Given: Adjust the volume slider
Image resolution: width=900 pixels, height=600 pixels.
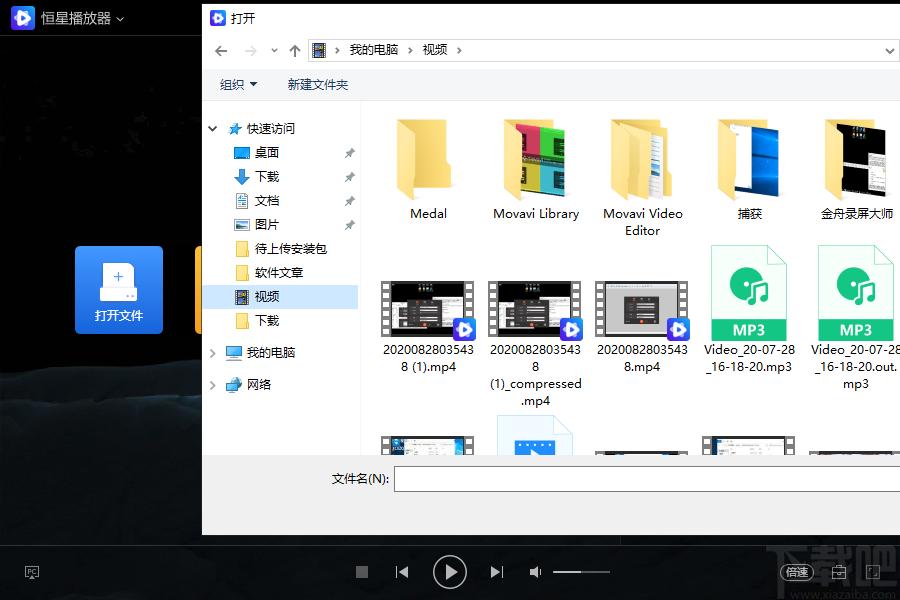Looking at the screenshot, I should [x=581, y=572].
